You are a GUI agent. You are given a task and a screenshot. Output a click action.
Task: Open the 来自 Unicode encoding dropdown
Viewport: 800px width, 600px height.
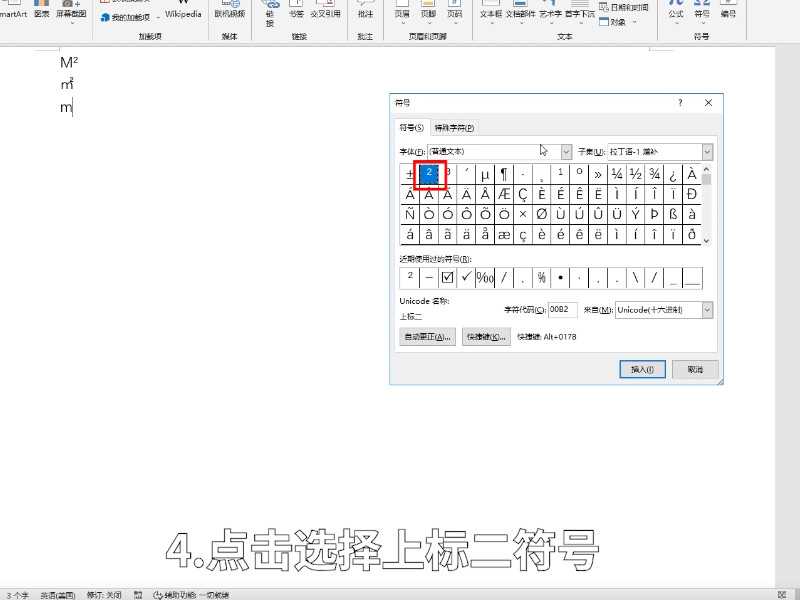click(706, 309)
